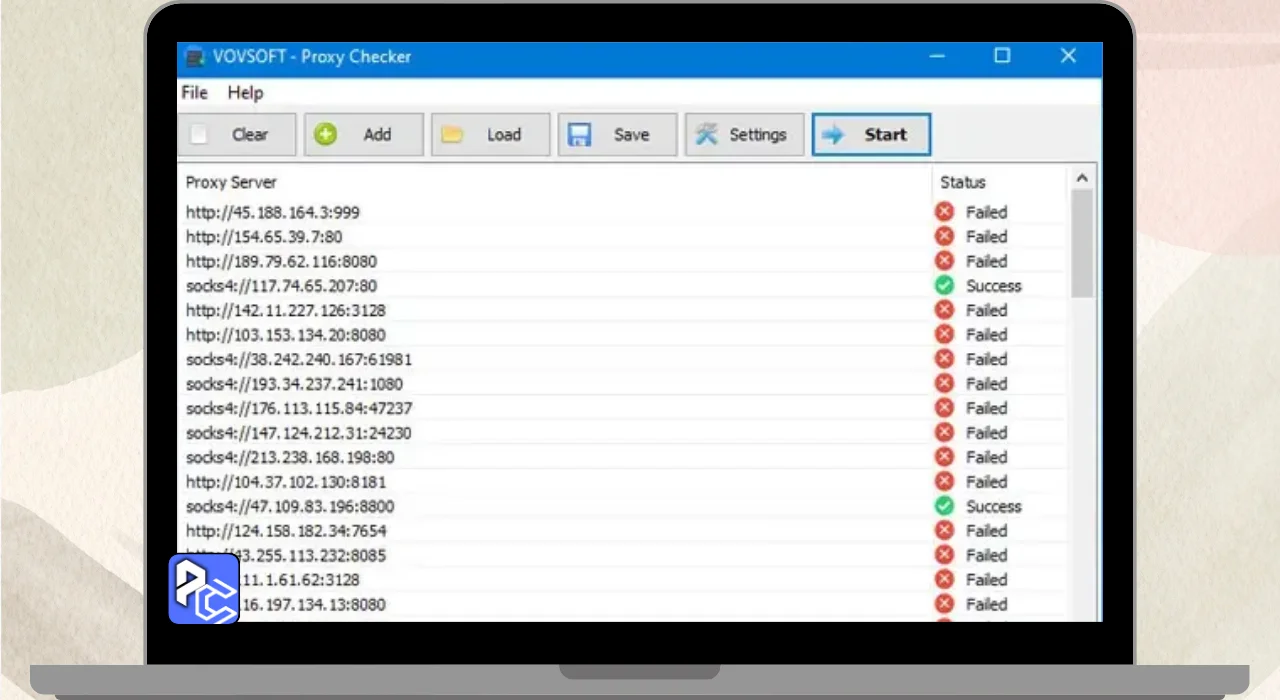Select row socks4://147.124.212.31:24230
This screenshot has height=700, width=1280.
620,432
